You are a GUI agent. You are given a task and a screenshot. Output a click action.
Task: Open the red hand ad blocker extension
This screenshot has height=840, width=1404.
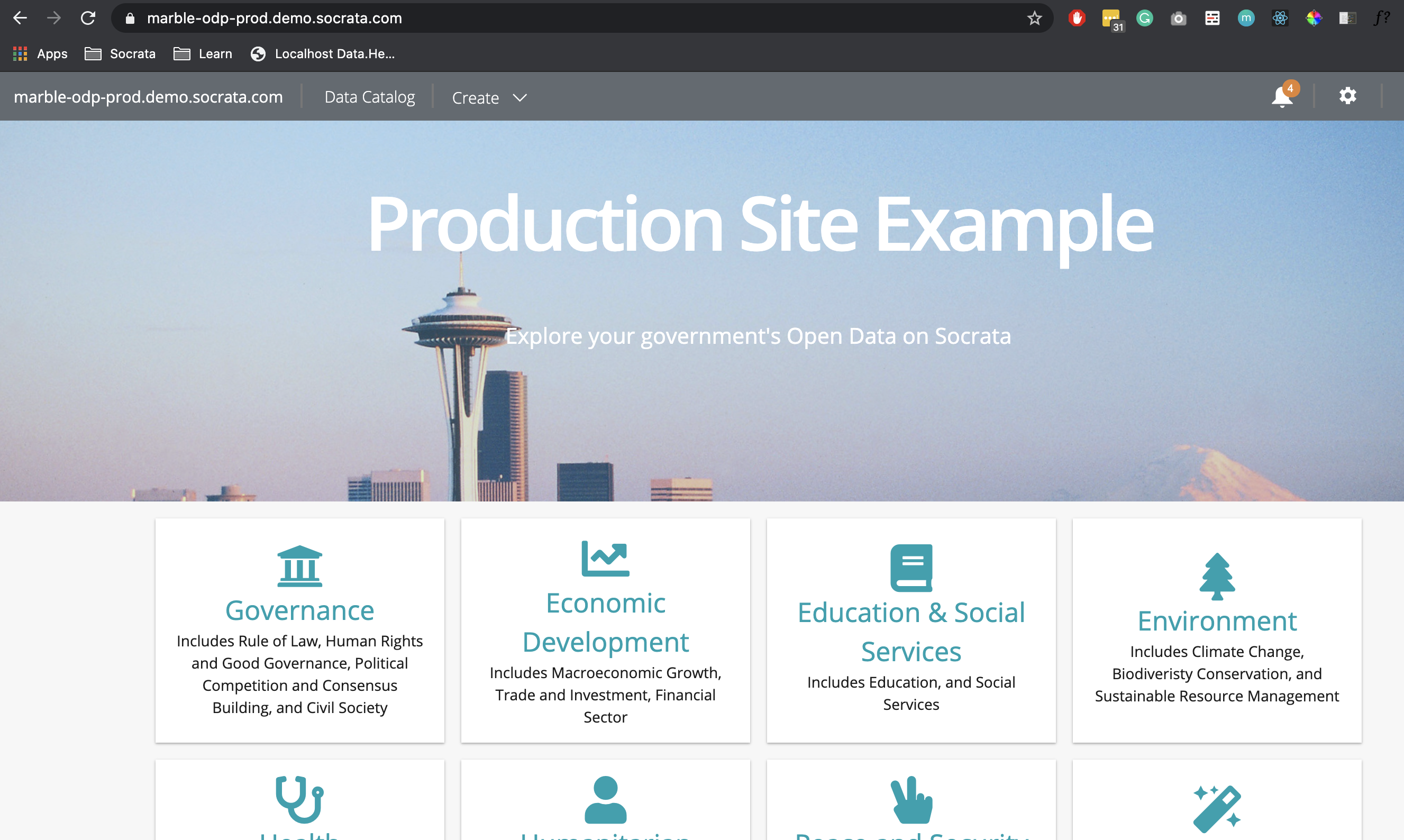click(x=1077, y=18)
